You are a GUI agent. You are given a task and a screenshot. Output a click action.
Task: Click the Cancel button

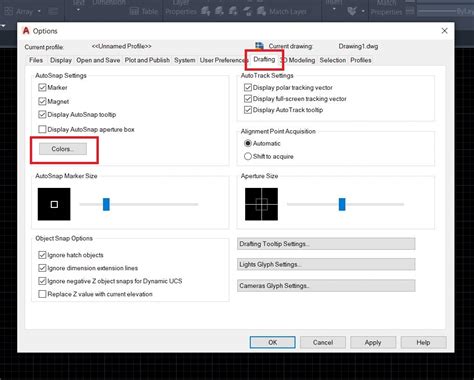pos(323,342)
